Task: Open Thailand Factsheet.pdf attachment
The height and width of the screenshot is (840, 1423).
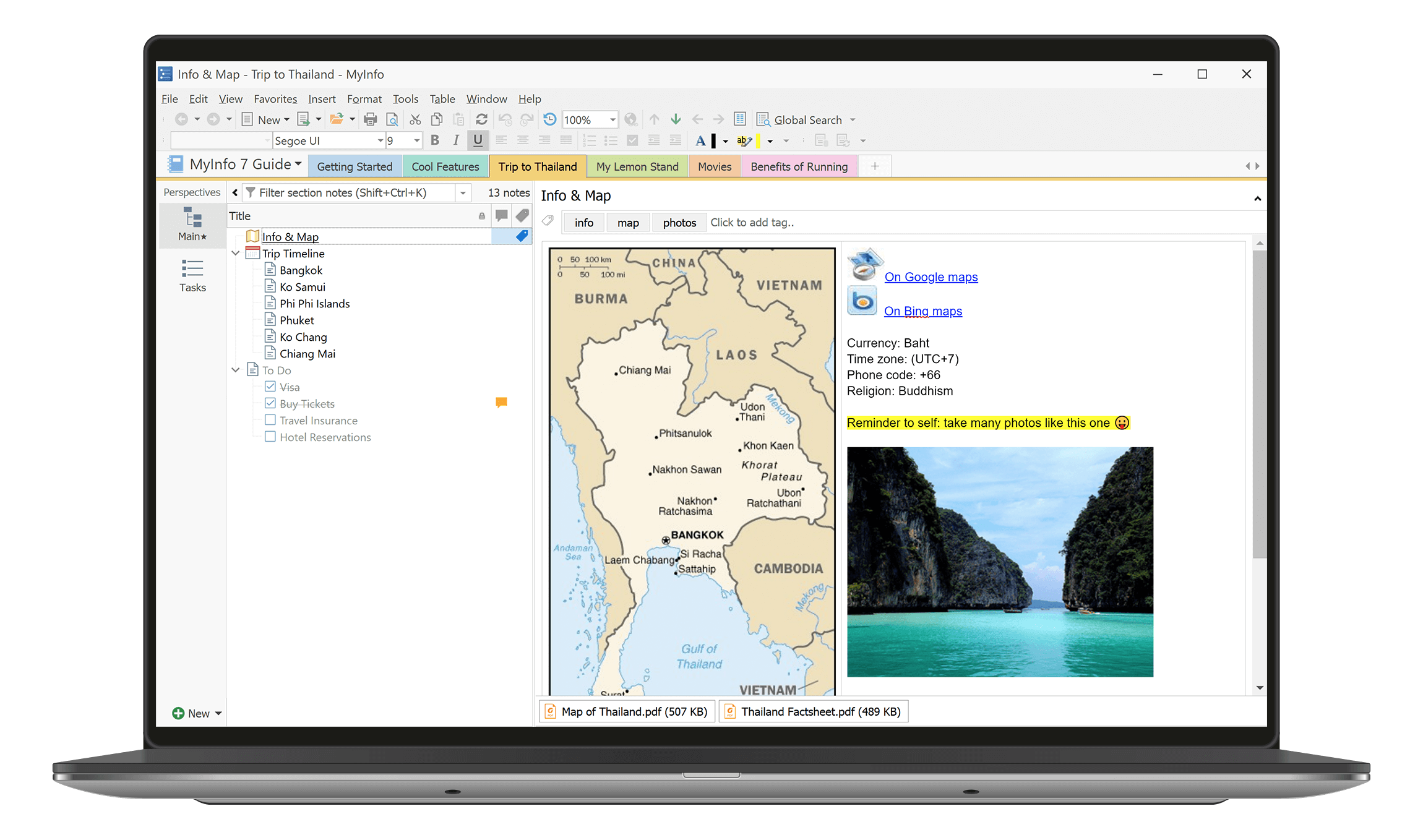Action: click(x=814, y=711)
